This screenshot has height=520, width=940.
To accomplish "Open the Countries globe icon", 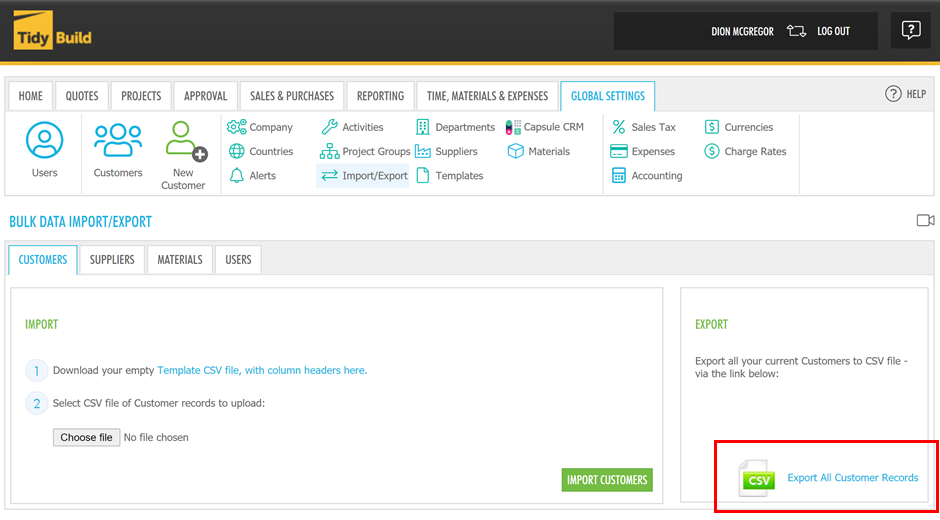I will pos(237,152).
